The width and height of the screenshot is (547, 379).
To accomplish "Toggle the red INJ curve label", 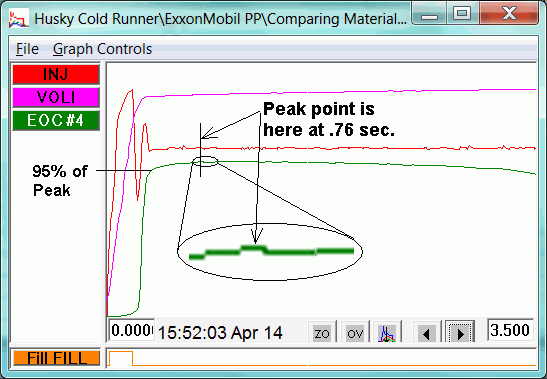I will 56,74.
